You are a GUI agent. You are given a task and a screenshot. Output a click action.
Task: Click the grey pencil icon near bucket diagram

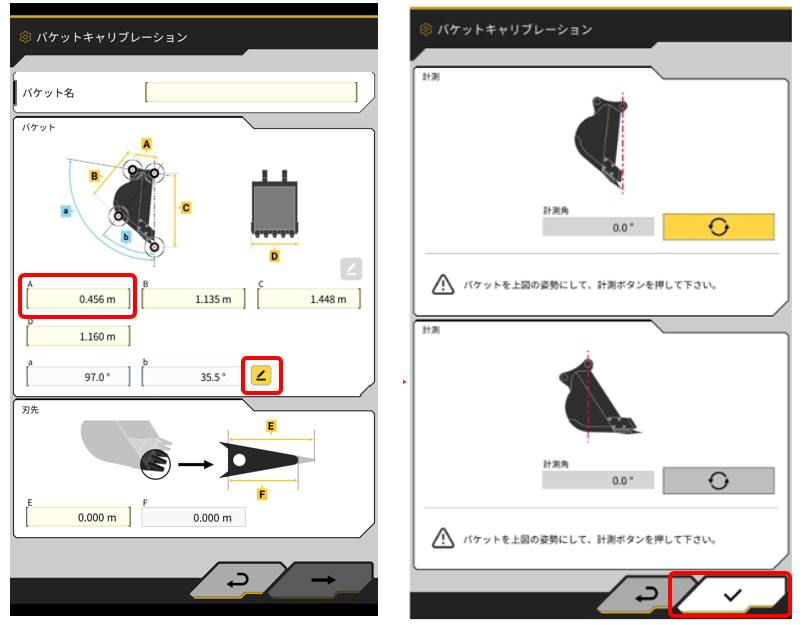click(x=351, y=268)
